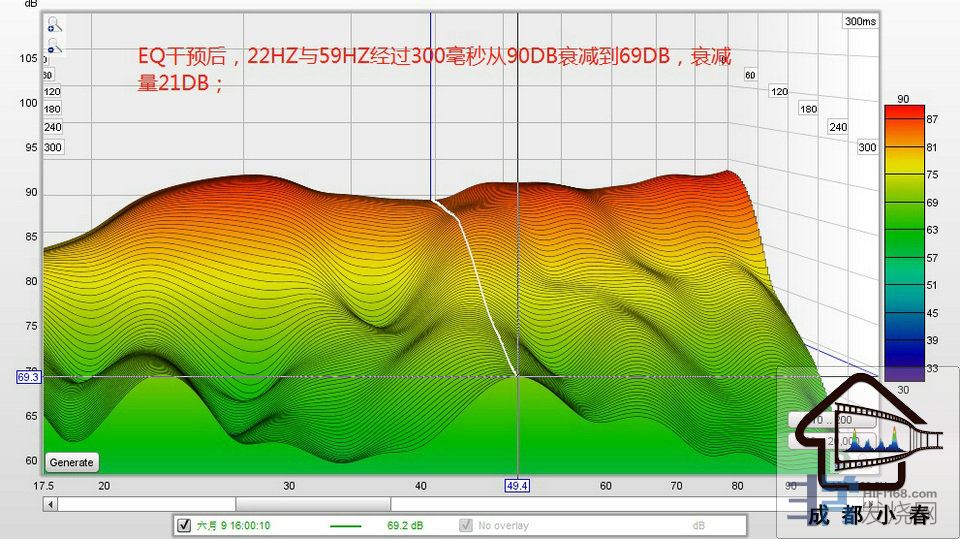Click the No overlay label text
960x539 pixels.
[503, 525]
